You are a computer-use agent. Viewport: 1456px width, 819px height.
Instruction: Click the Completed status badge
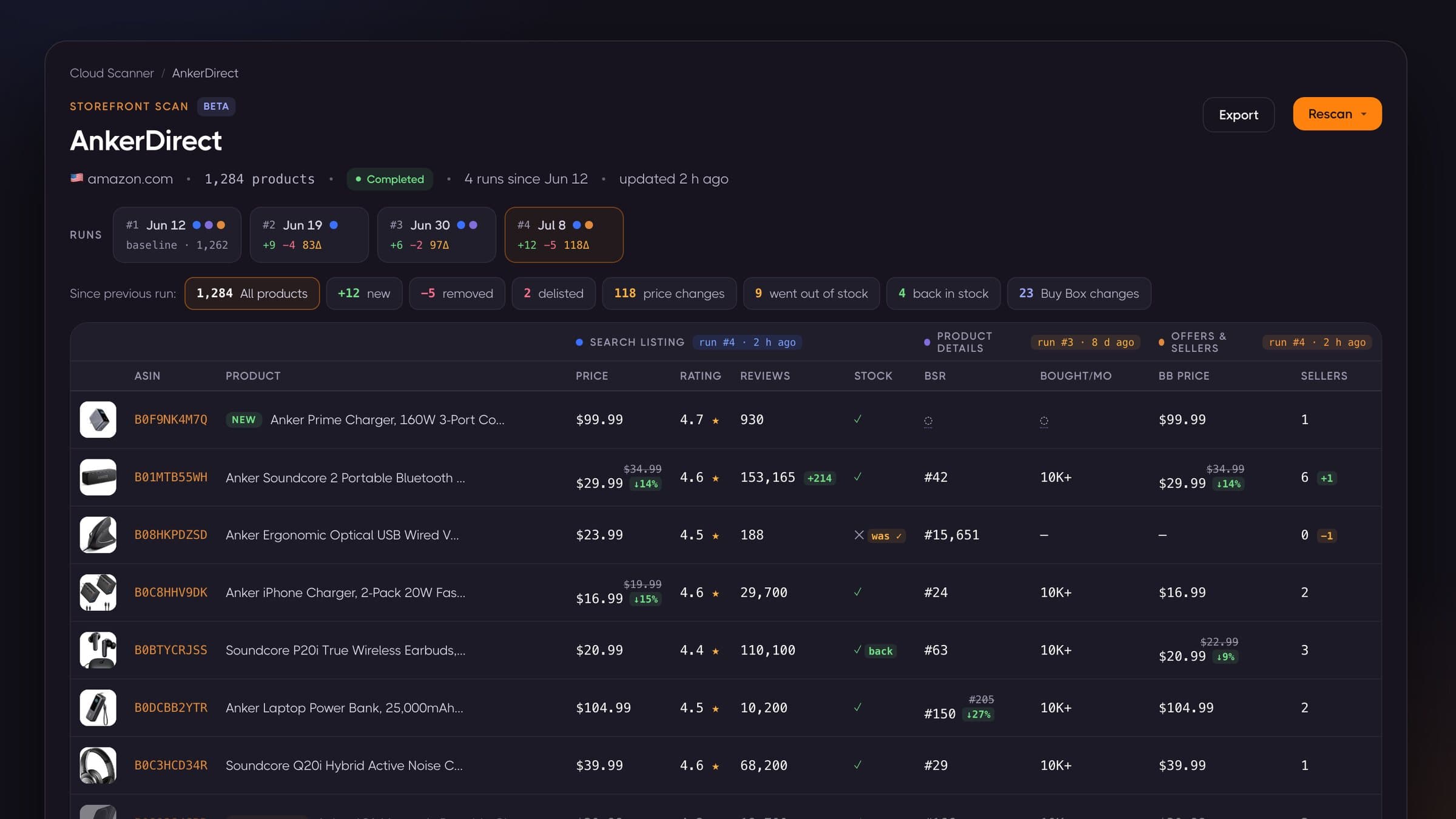(389, 179)
